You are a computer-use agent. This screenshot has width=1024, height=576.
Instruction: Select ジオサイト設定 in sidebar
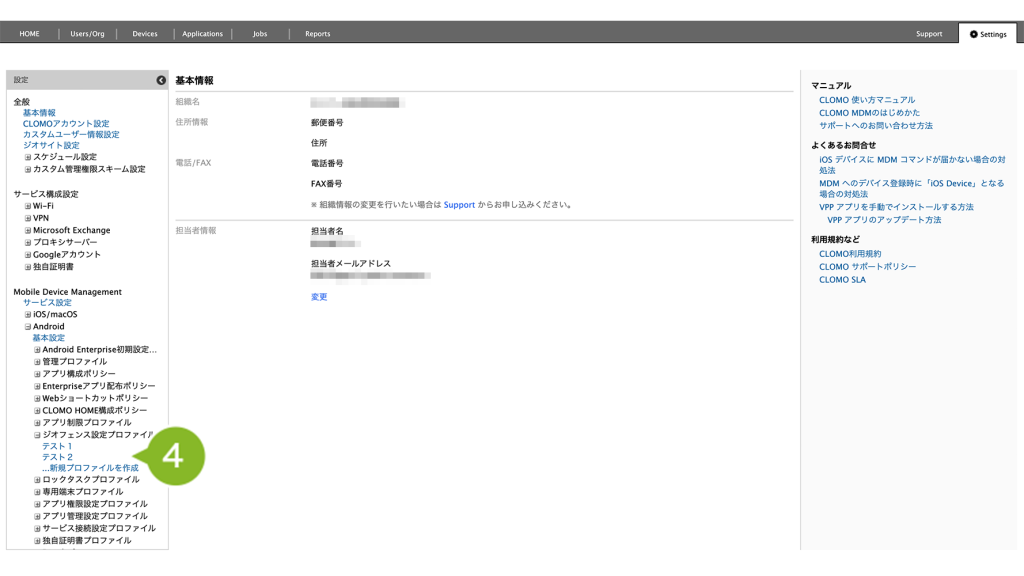pyautogui.click(x=51, y=145)
